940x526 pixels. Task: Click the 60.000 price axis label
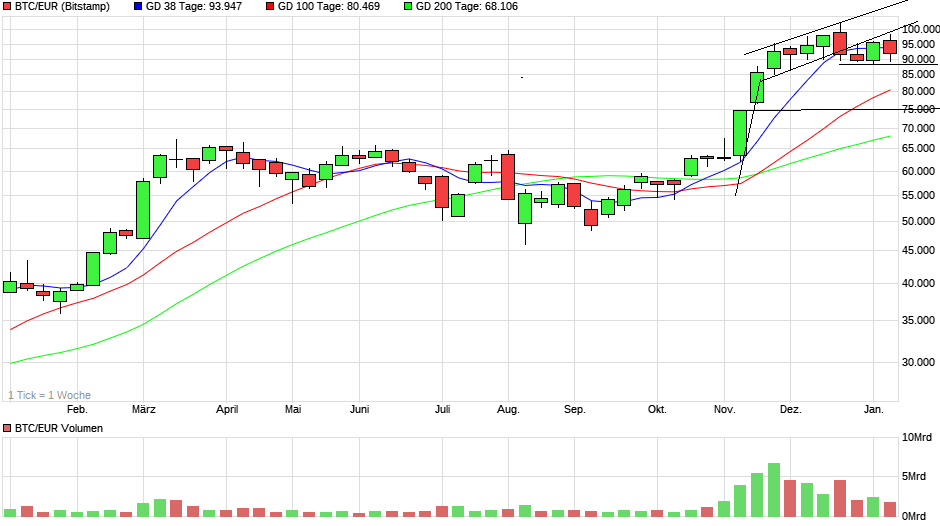point(918,172)
